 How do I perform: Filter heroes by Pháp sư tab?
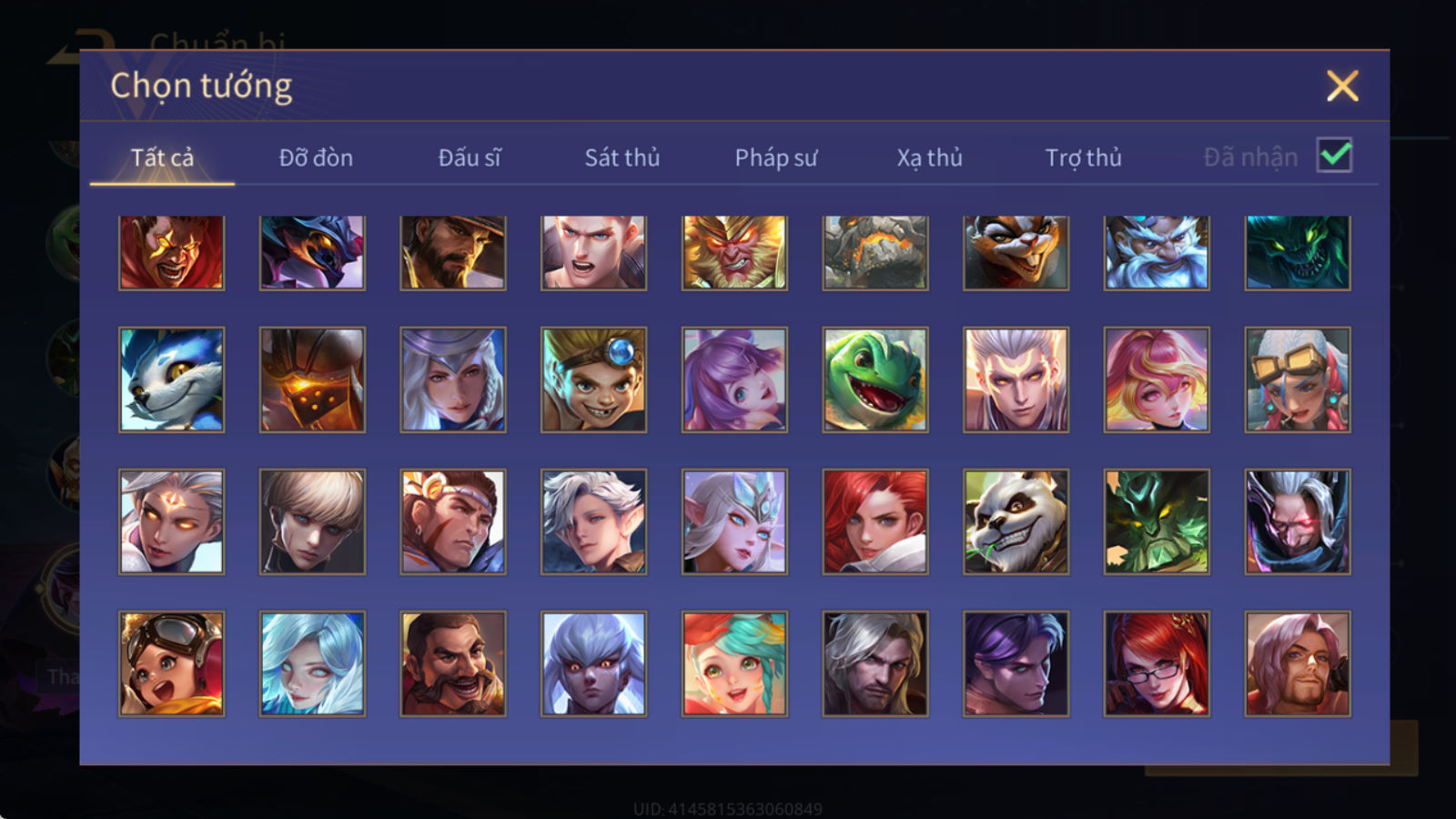776,157
